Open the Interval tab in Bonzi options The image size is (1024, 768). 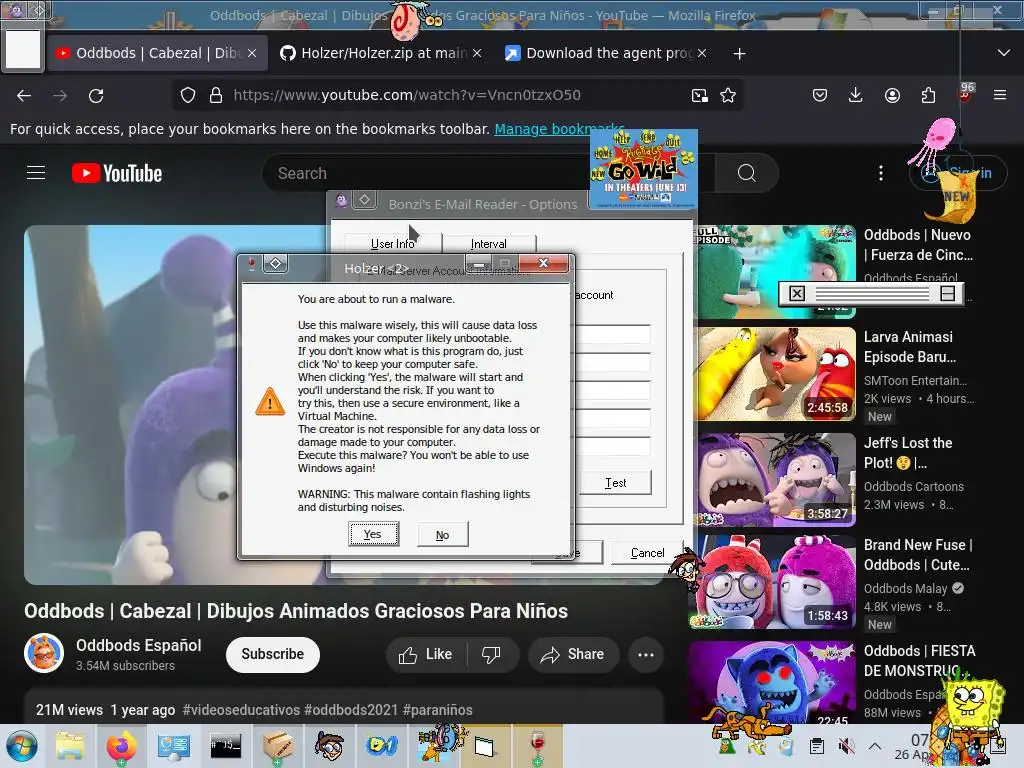click(488, 244)
